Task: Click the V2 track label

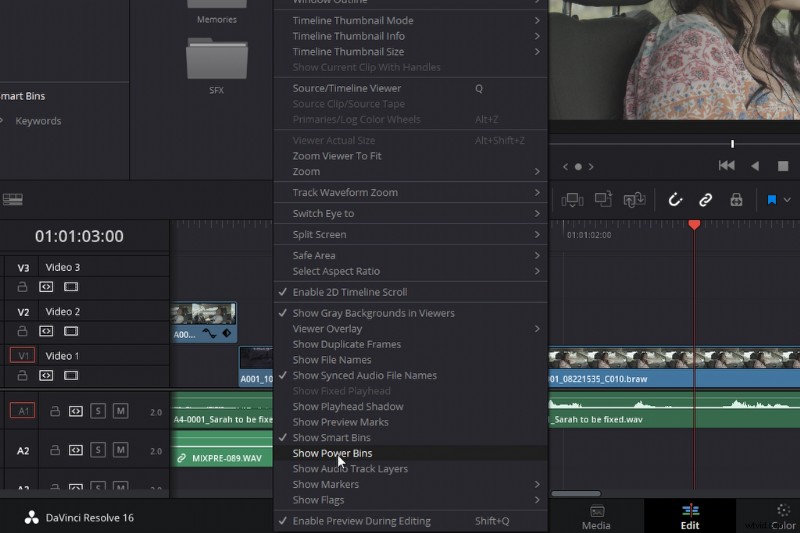Action: (23, 312)
